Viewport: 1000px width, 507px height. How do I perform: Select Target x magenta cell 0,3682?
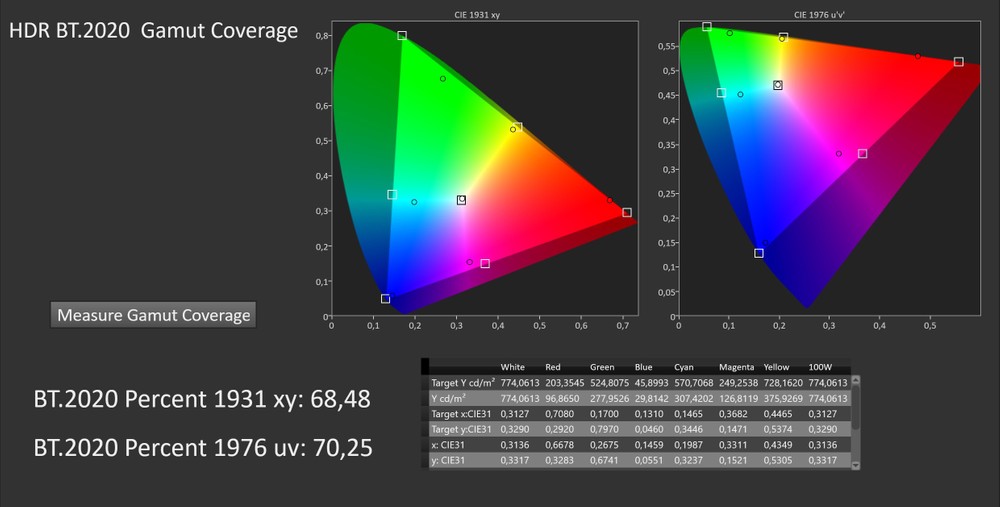coord(733,414)
